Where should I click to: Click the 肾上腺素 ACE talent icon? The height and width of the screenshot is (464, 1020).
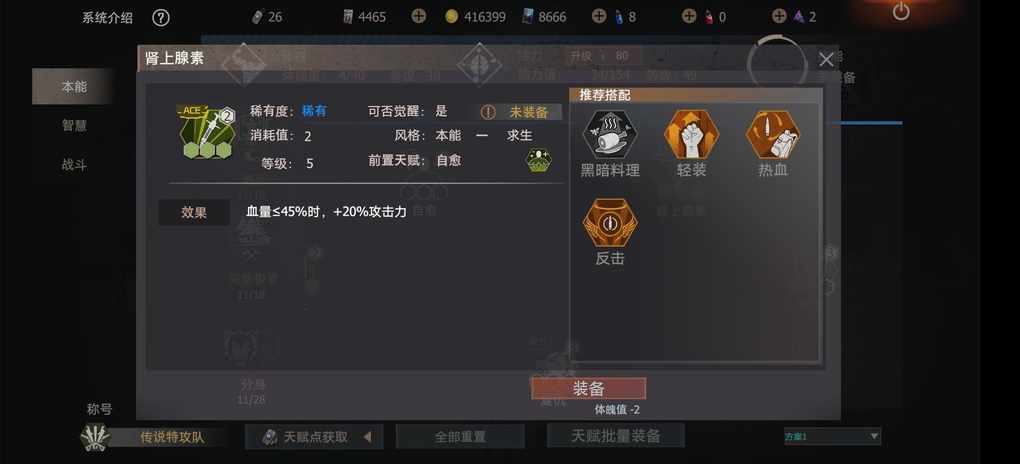[x=206, y=132]
